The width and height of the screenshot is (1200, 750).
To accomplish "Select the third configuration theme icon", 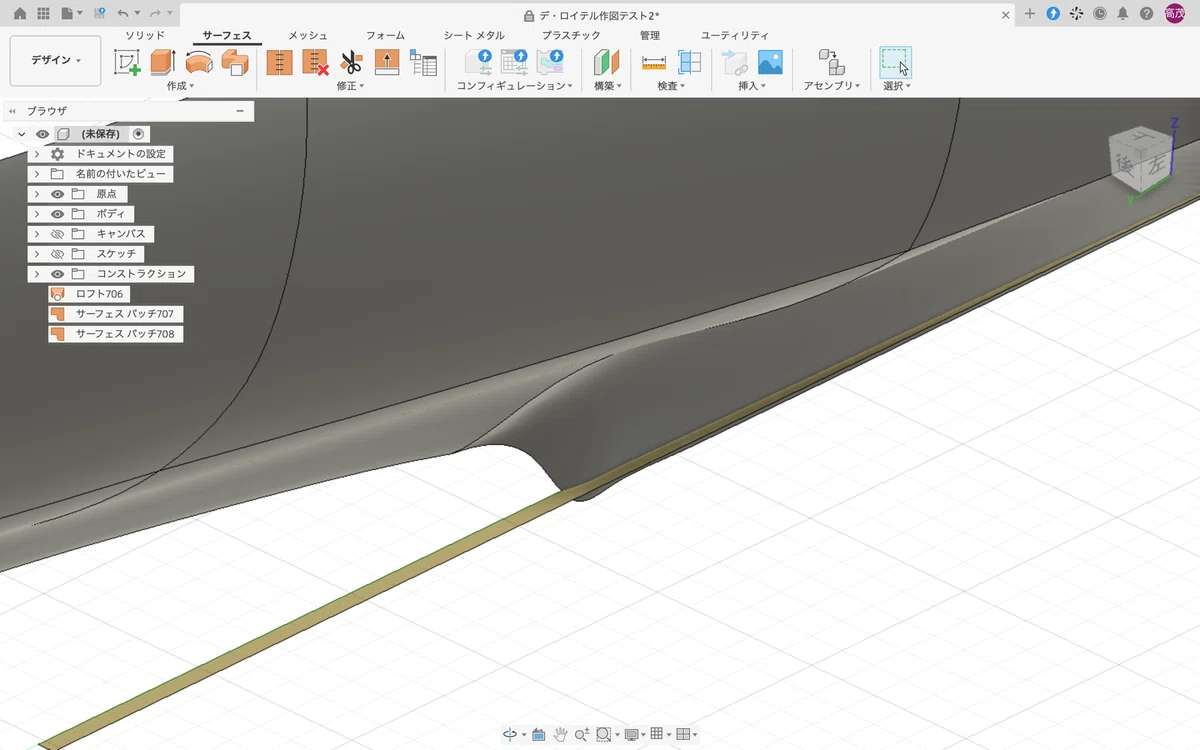I will tap(550, 63).
